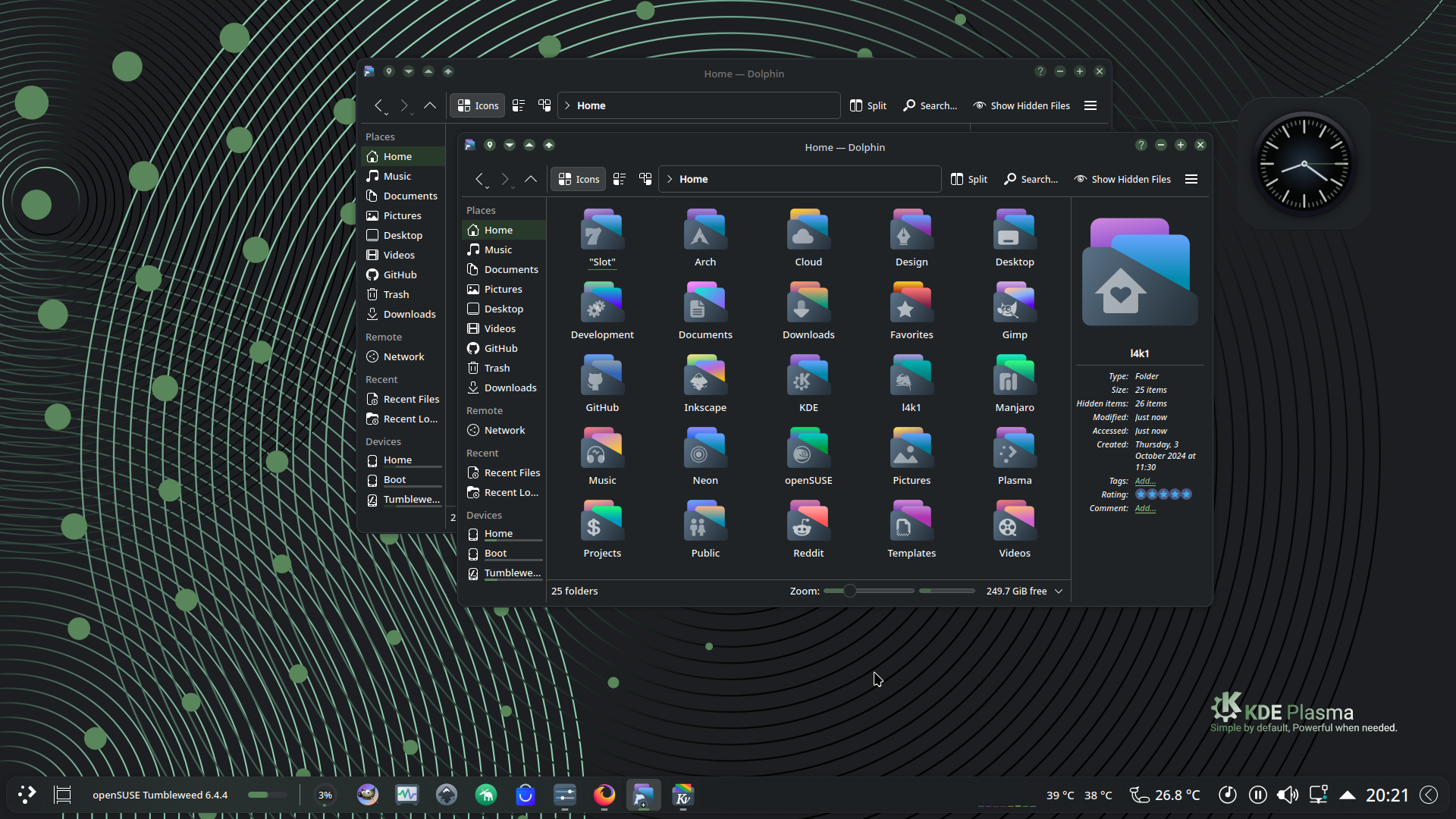Open the volume control in system tray
The image size is (1456, 819).
1287,795
